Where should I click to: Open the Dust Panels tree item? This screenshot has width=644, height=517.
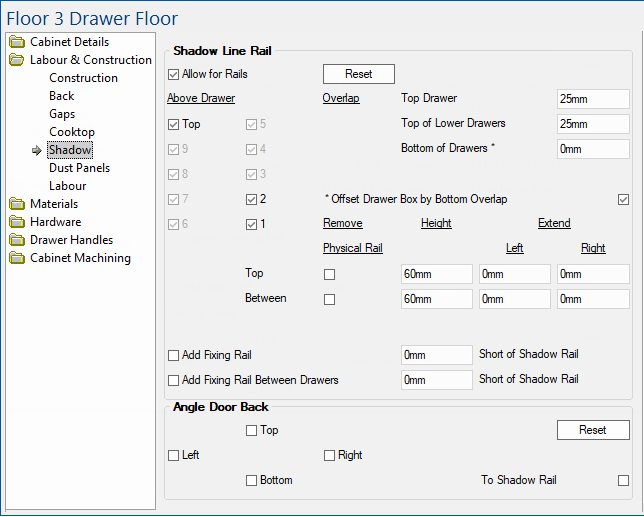coord(79,168)
